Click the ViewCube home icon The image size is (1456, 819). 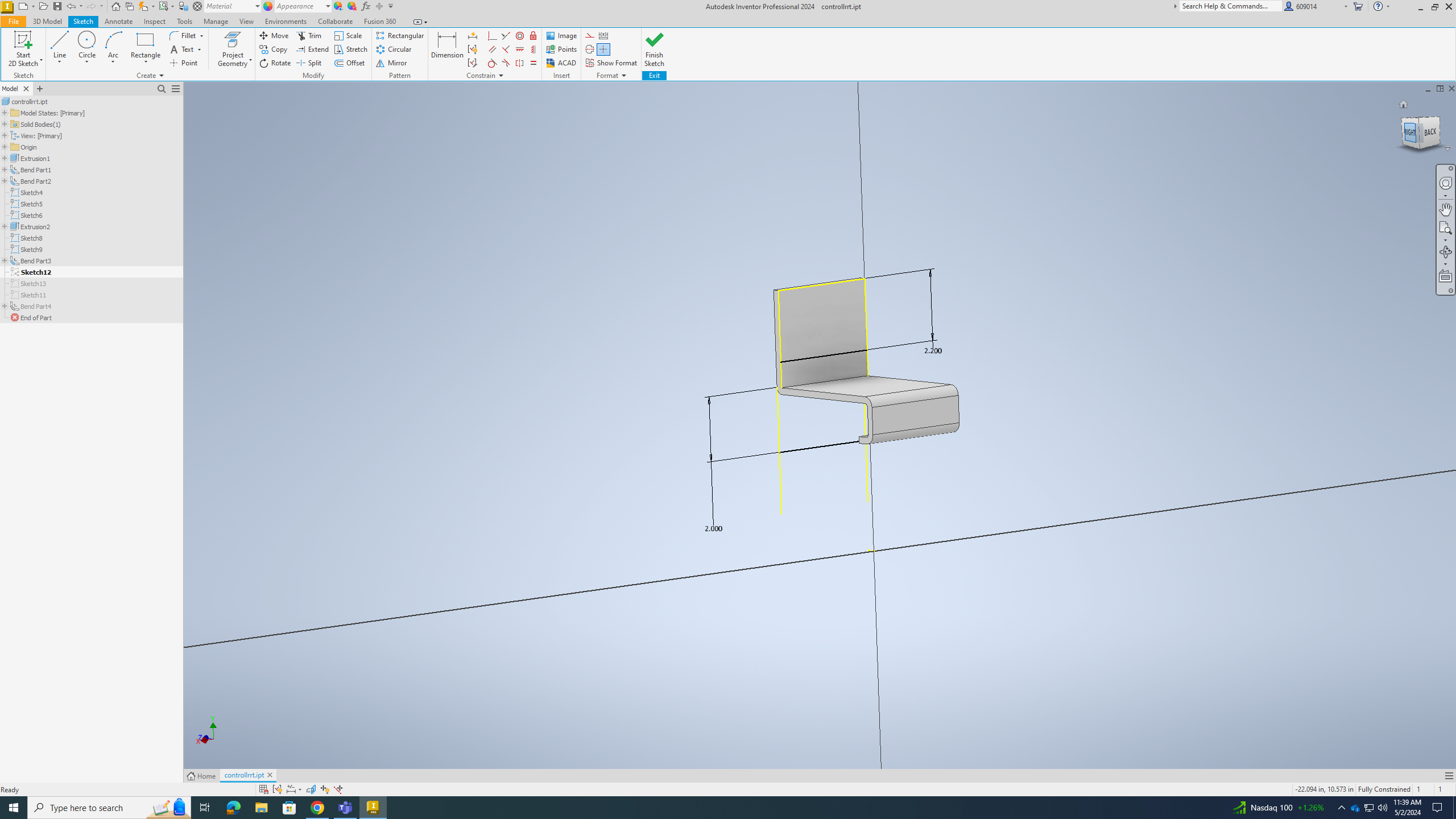tap(1403, 104)
